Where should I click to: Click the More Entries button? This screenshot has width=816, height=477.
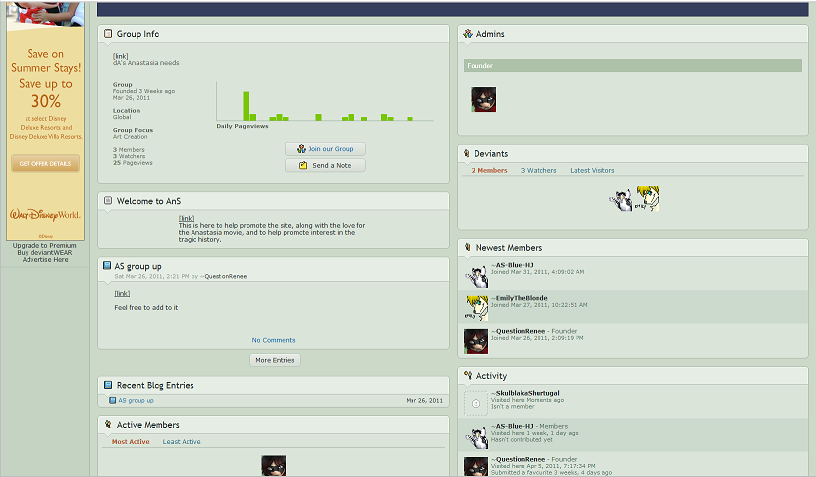click(x=275, y=360)
